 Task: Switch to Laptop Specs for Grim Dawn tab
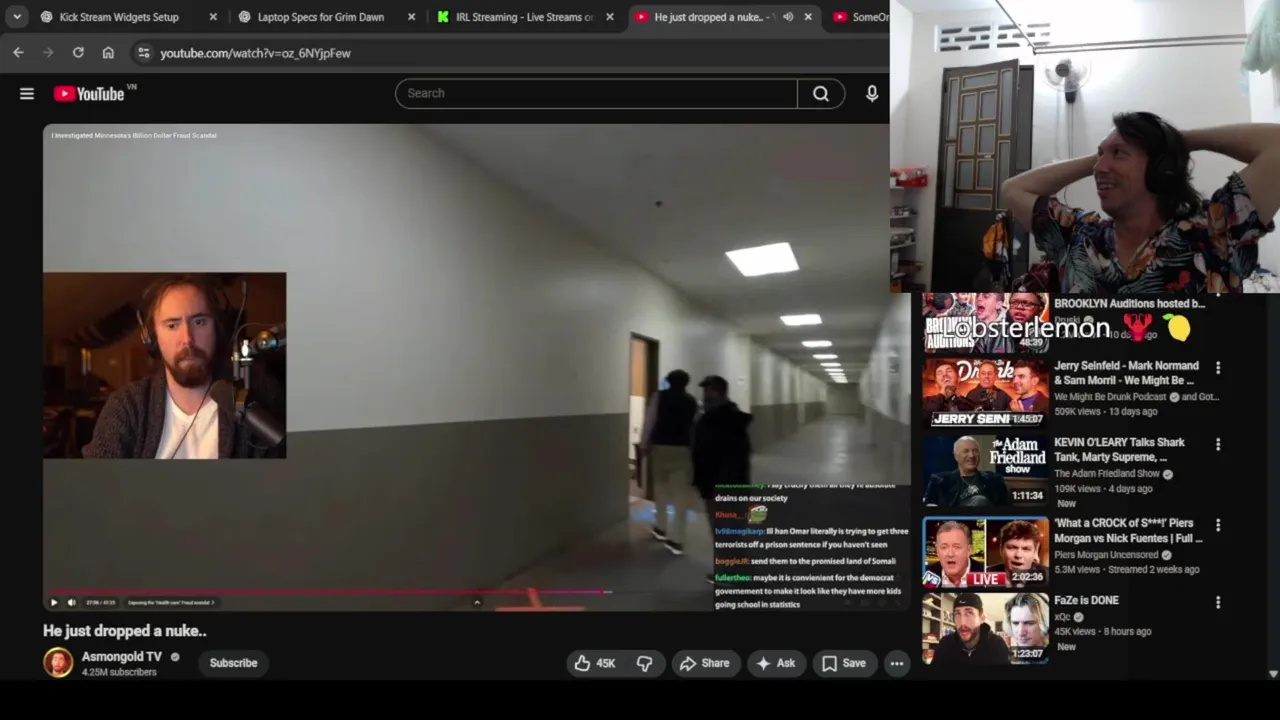pos(320,17)
